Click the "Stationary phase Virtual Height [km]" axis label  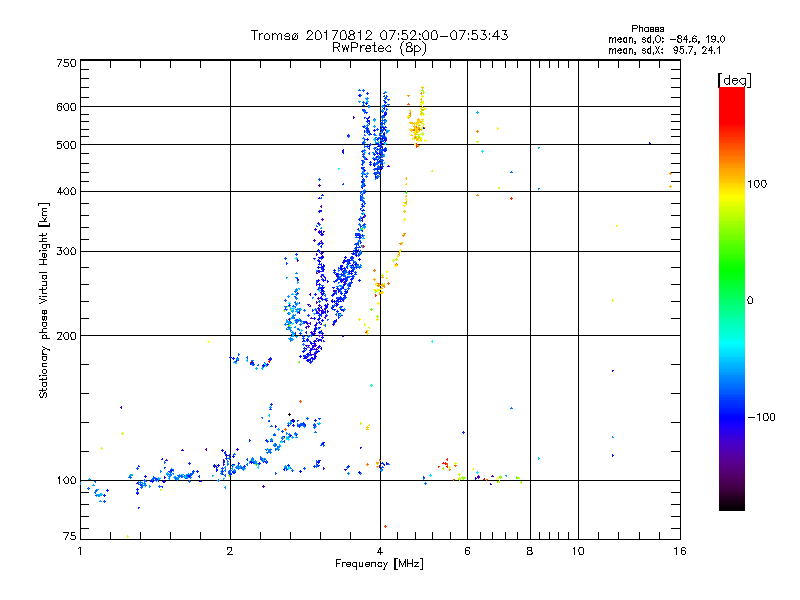[x=44, y=301]
